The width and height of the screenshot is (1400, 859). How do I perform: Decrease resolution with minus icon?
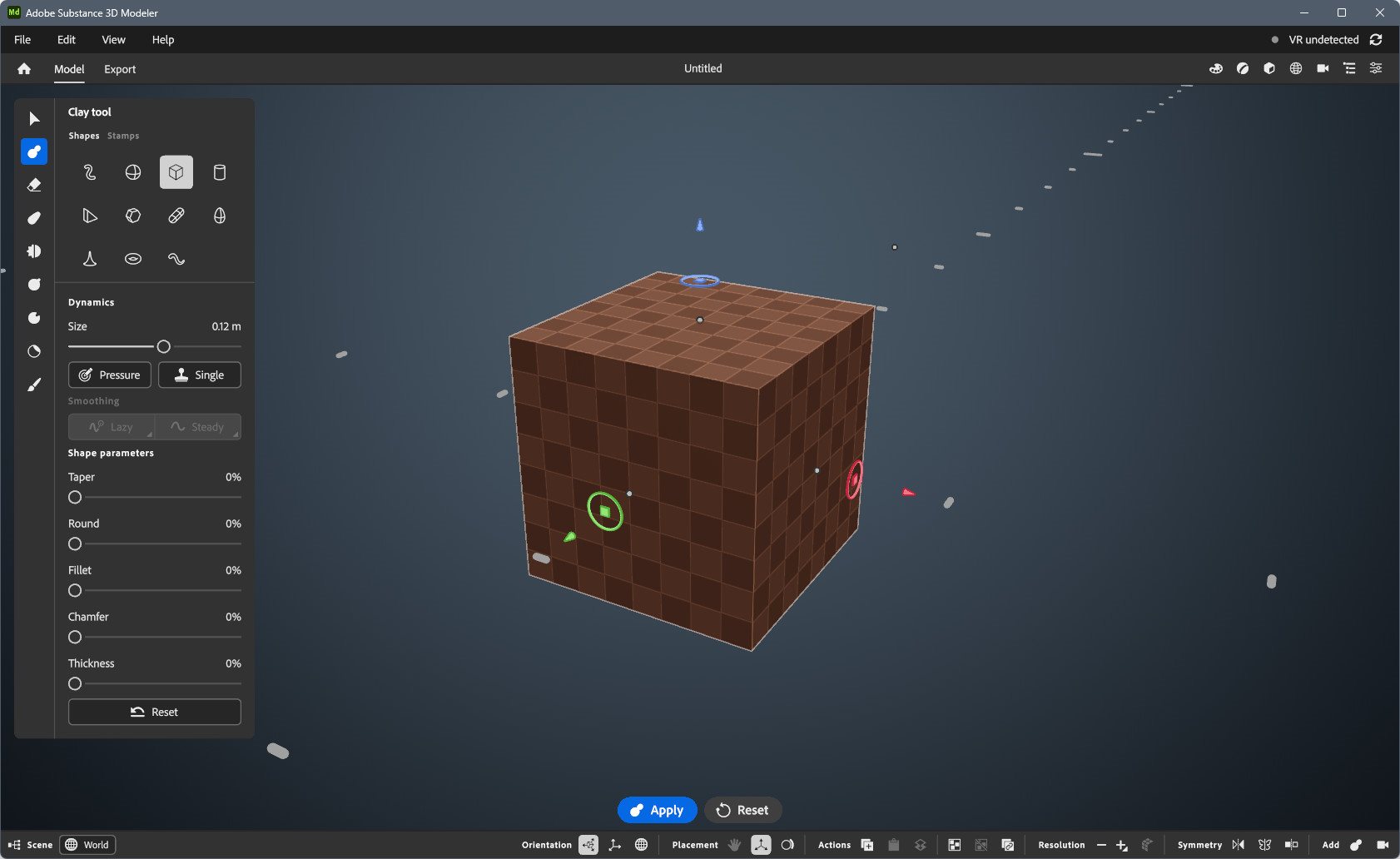pyautogui.click(x=1101, y=845)
